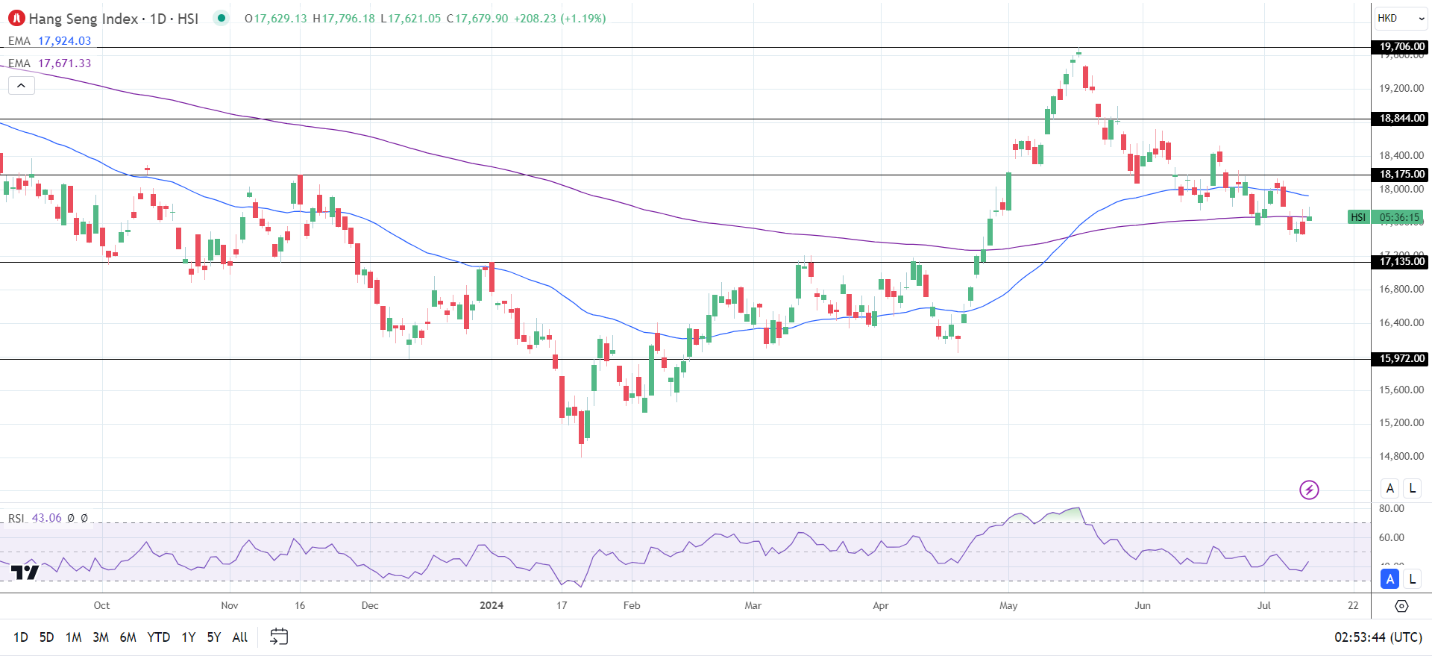Click the bold 2024 label on time axis

pos(491,606)
